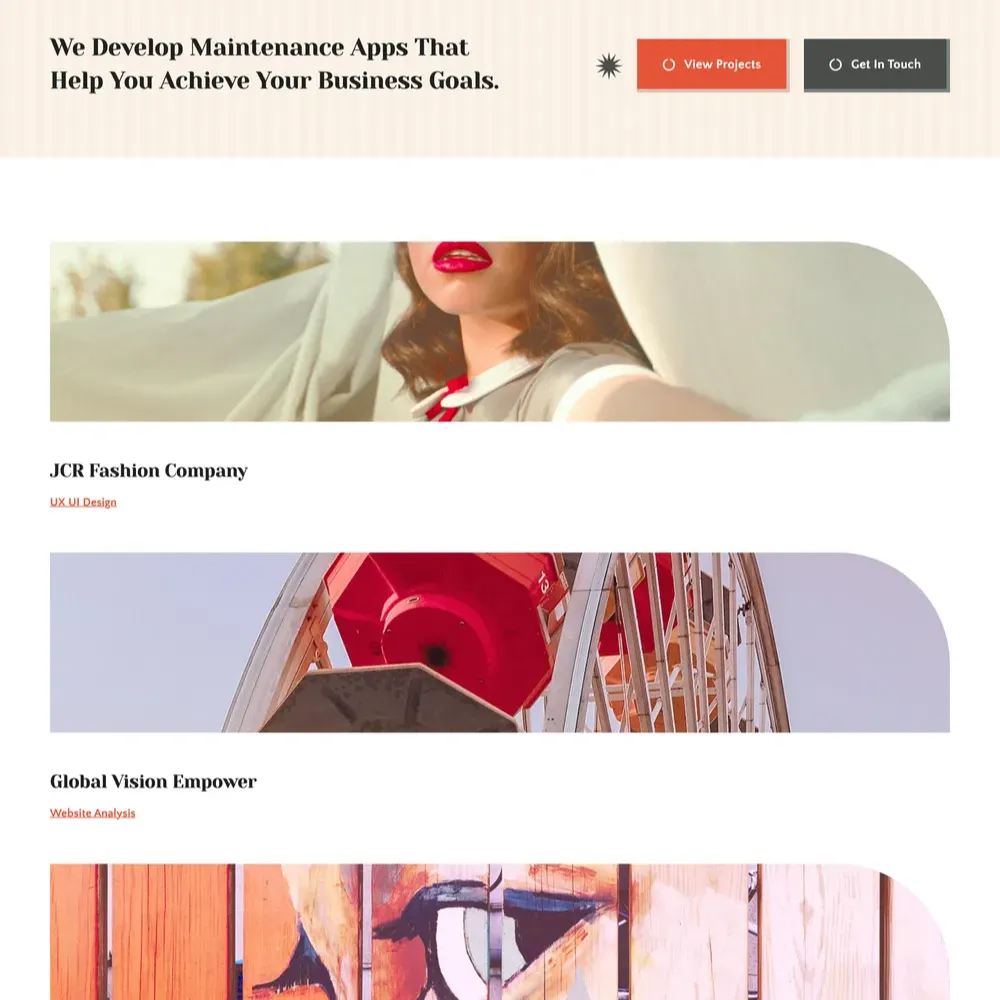The image size is (1000, 1000).
Task: Click the headline text 'Help You Achieve Your Business Goals.'
Action: pos(274,81)
